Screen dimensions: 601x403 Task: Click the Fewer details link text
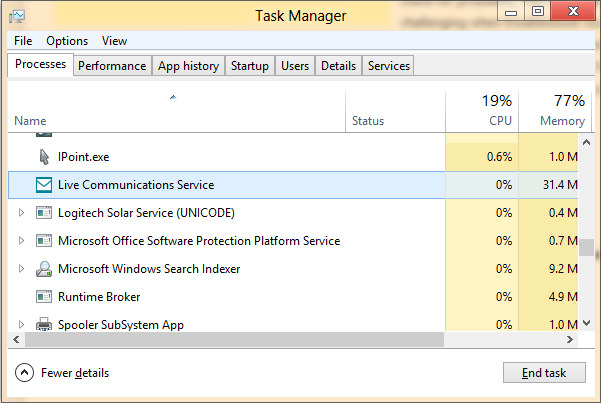(x=75, y=373)
